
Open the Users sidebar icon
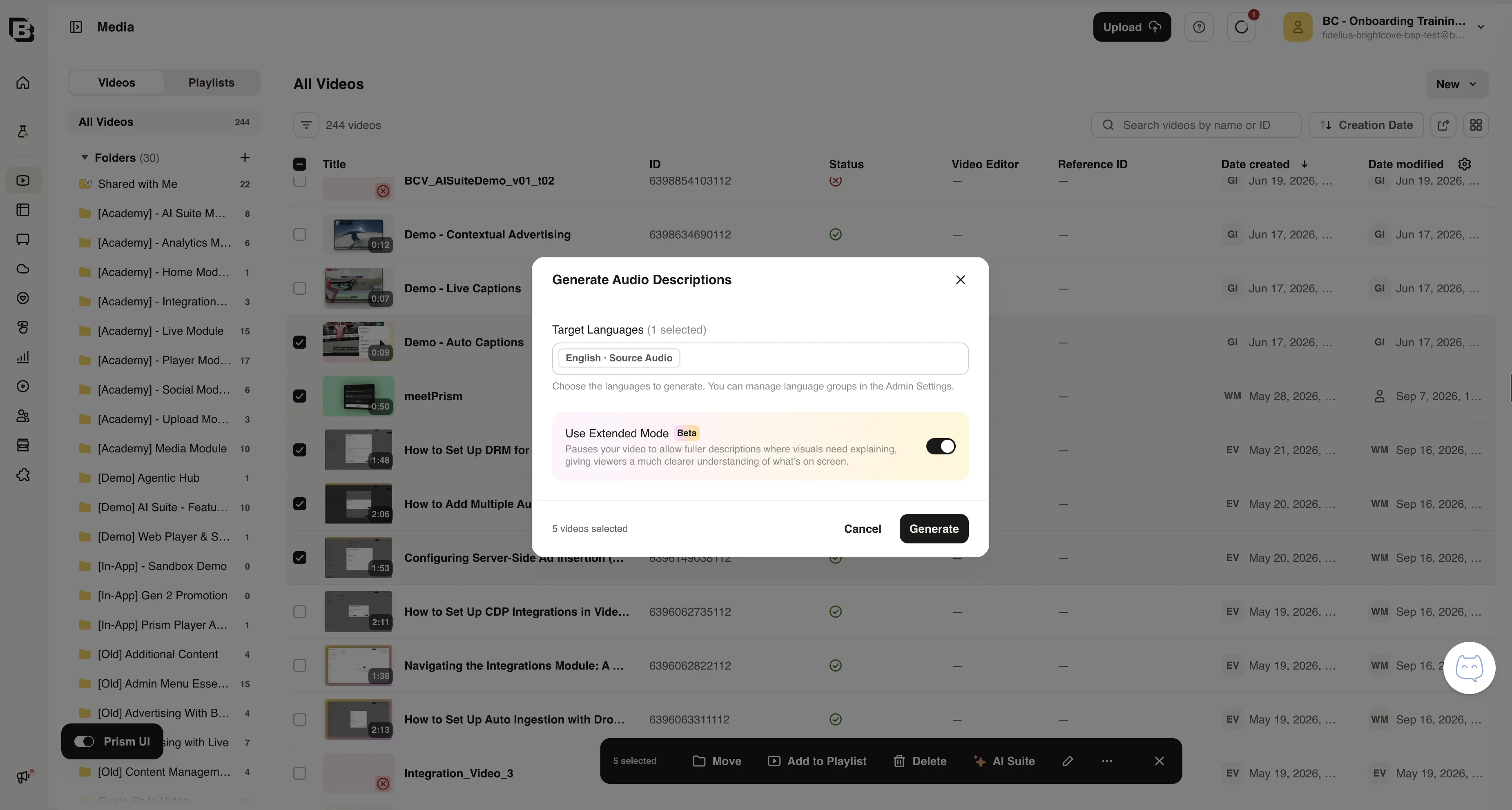(23, 416)
